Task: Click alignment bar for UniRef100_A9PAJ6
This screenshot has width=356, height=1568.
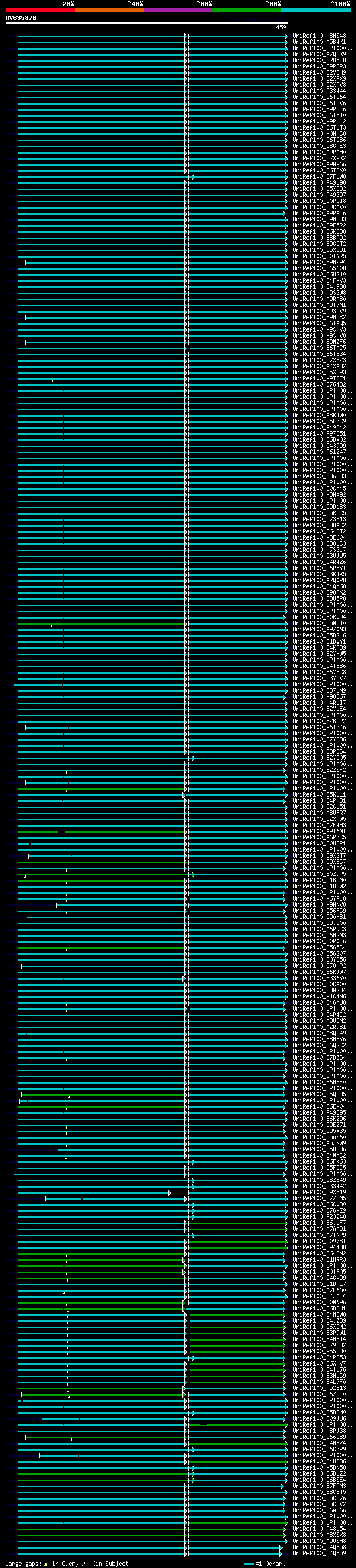Action: (151, 214)
